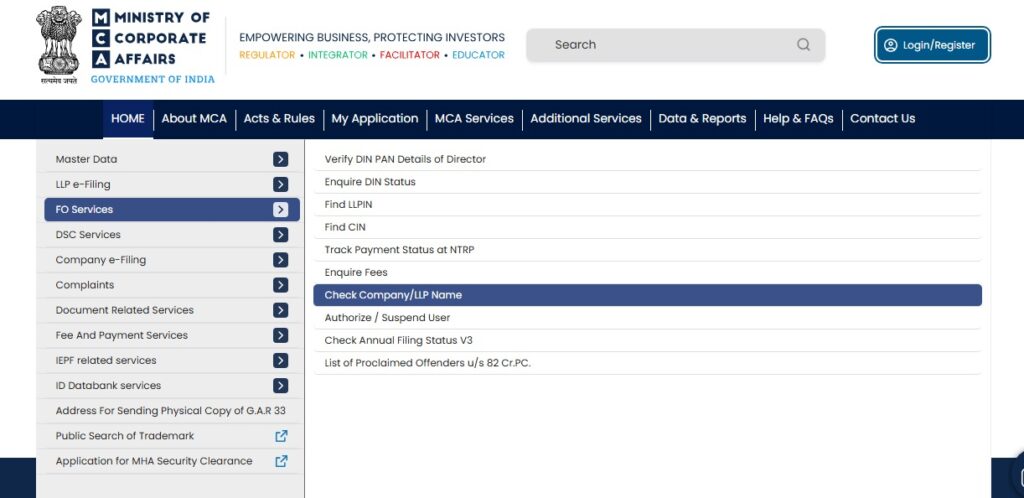The height and width of the screenshot is (498, 1024).
Task: Expand FO Services submenu arrow
Action: [281, 210]
